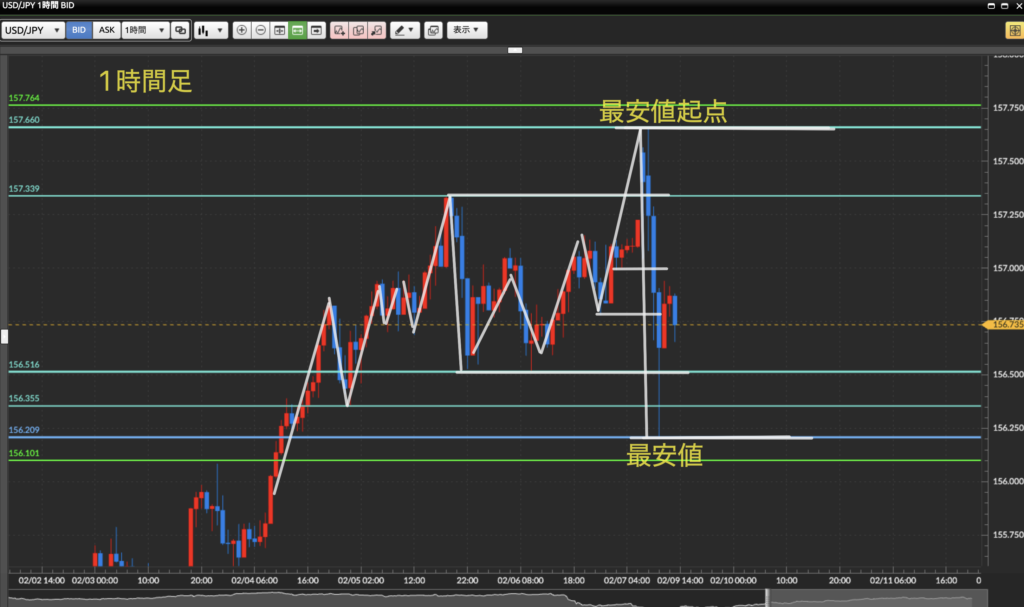Click the zoom in magnifier icon
This screenshot has width=1024, height=607.
coord(241,31)
